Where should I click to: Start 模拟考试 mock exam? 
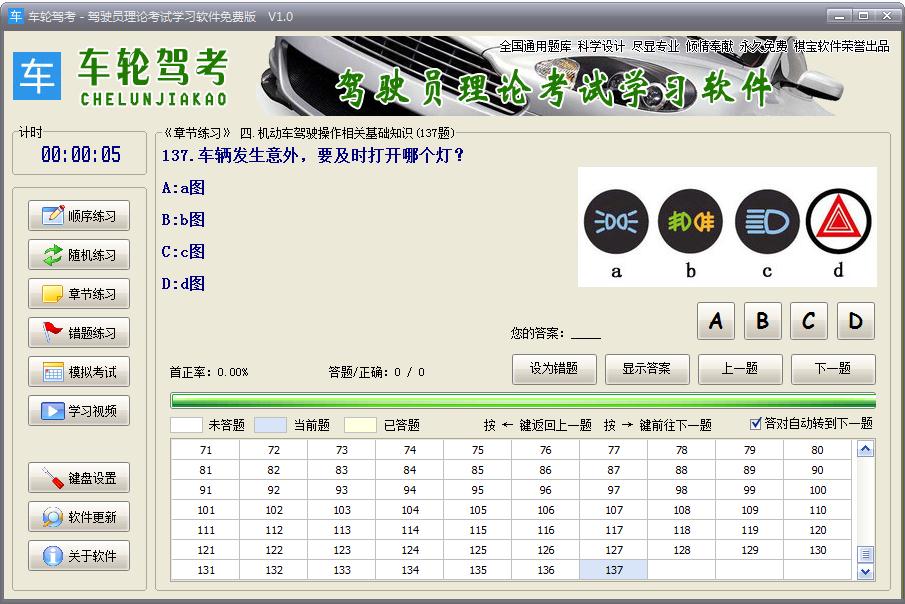pos(79,372)
